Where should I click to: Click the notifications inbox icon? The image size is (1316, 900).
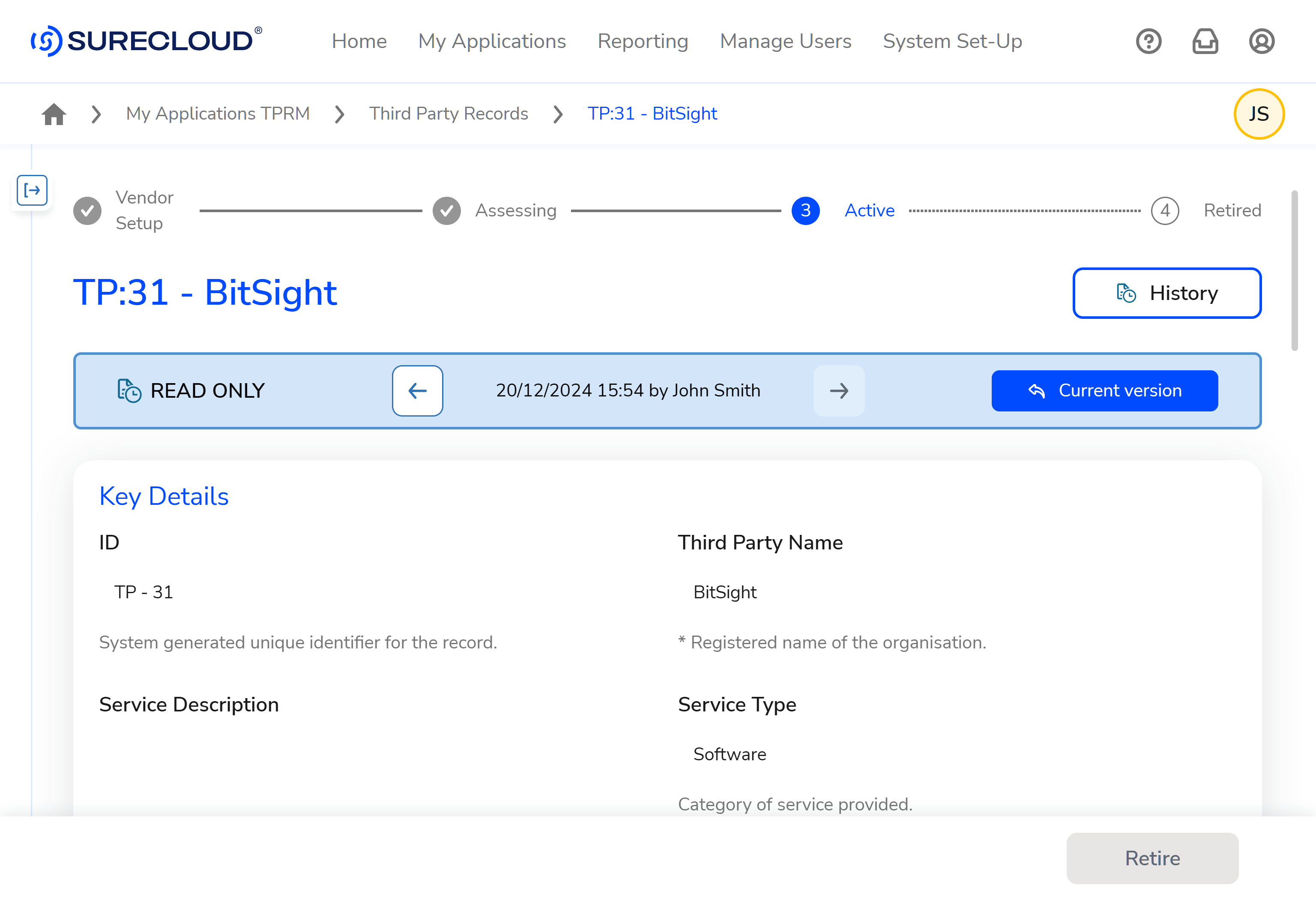click(x=1205, y=41)
